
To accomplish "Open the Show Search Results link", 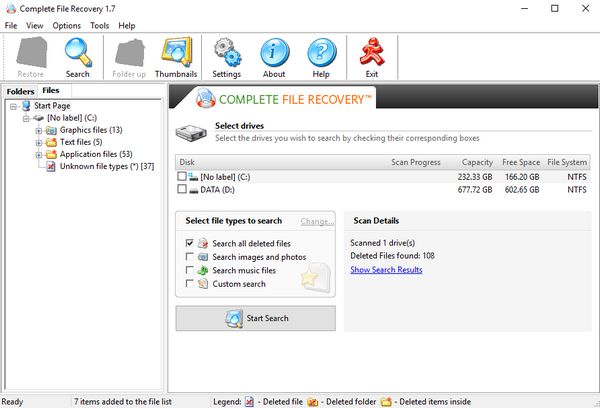I will (x=386, y=270).
